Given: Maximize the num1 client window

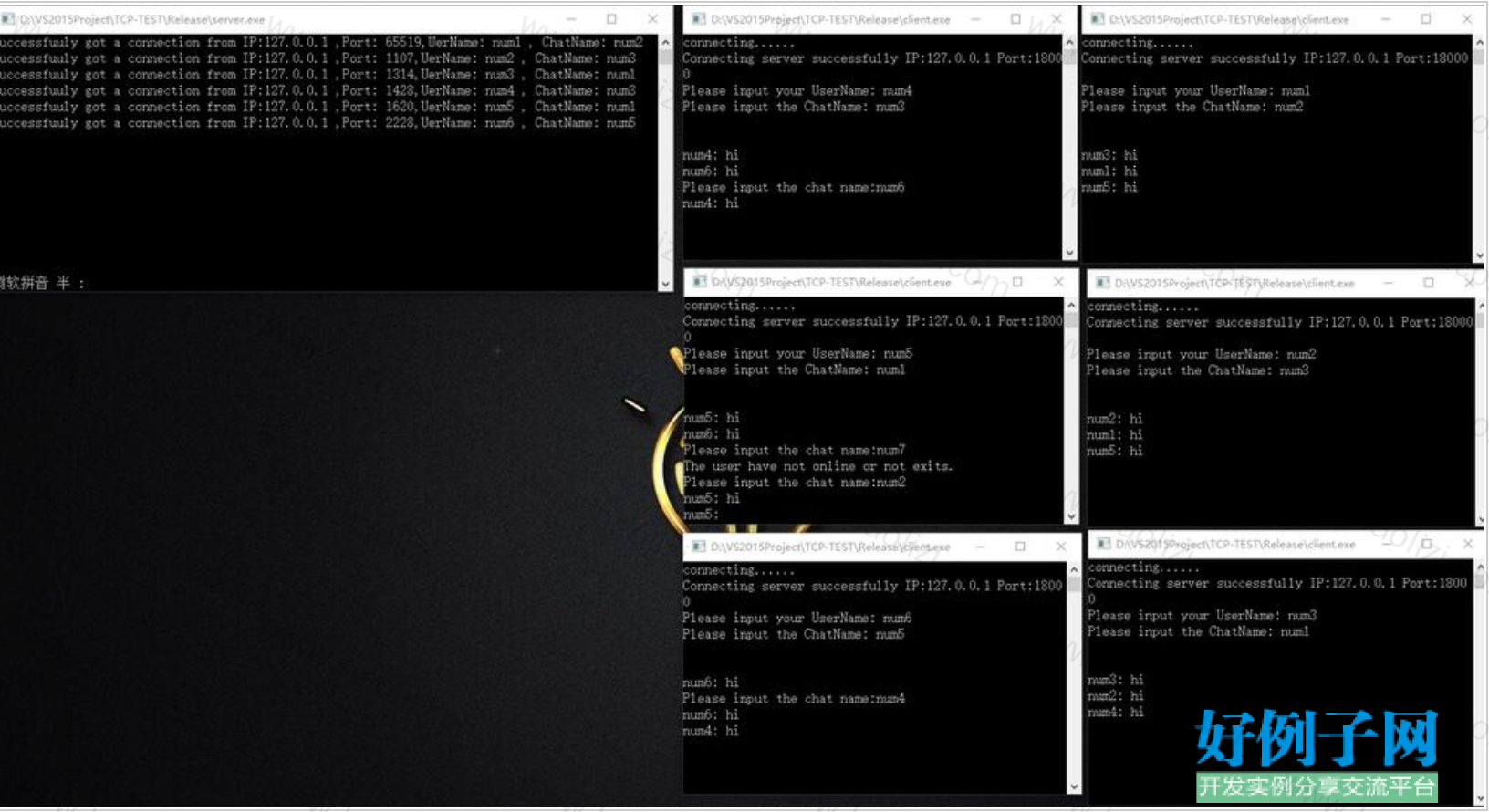Looking at the screenshot, I should (x=1426, y=19).
